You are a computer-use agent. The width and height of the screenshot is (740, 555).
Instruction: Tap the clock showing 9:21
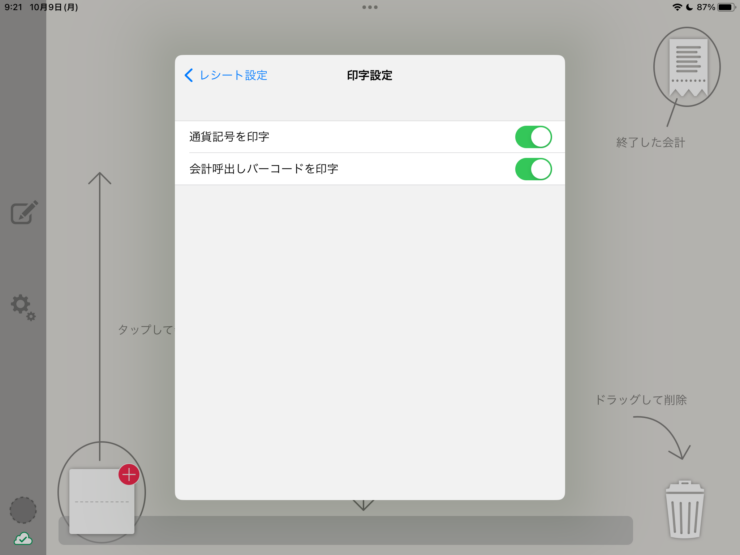tap(13, 7)
